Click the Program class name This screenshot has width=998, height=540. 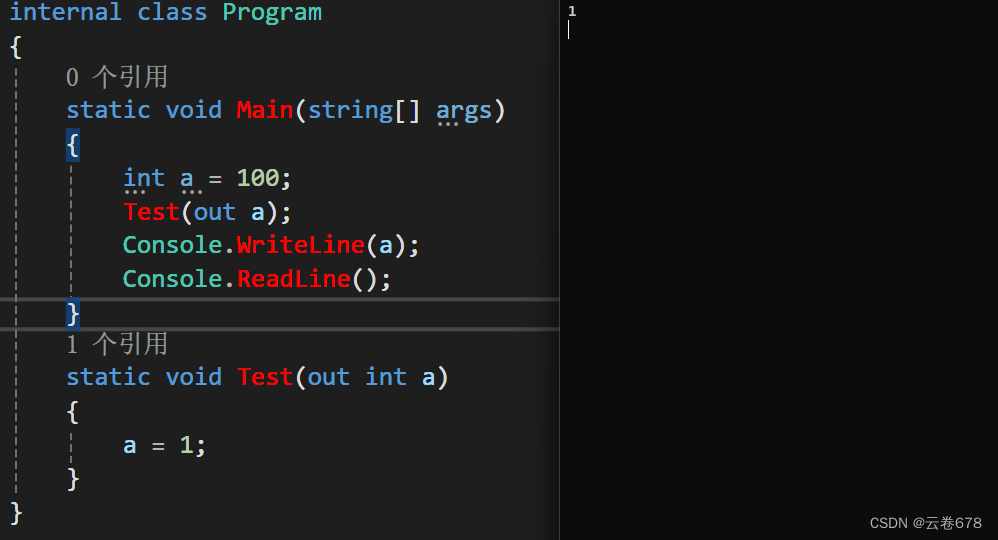[272, 12]
